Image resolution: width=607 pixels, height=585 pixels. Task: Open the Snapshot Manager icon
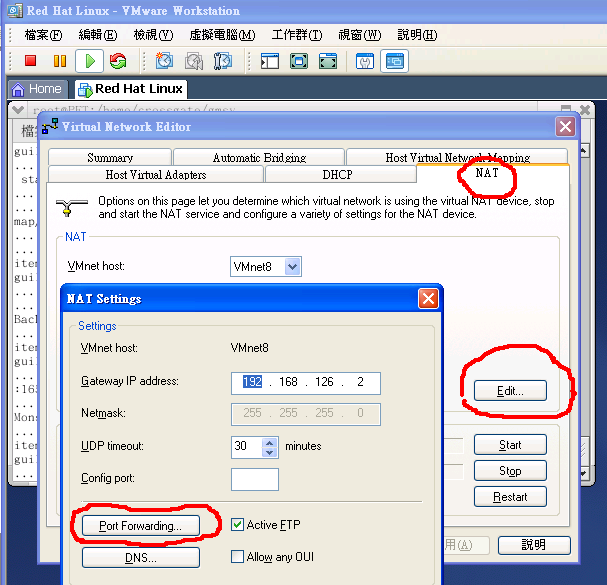point(223,61)
